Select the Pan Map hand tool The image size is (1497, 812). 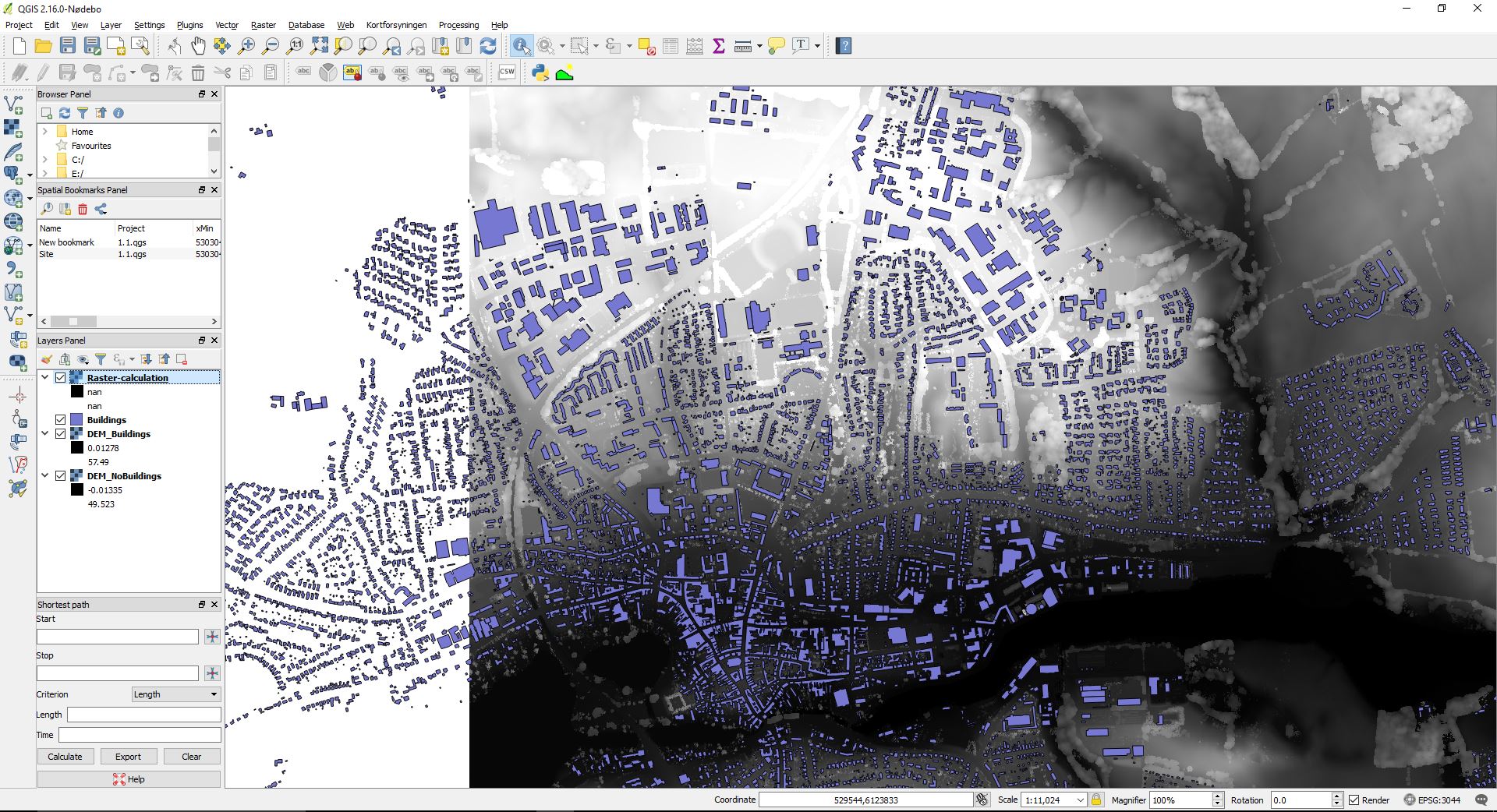coord(198,46)
